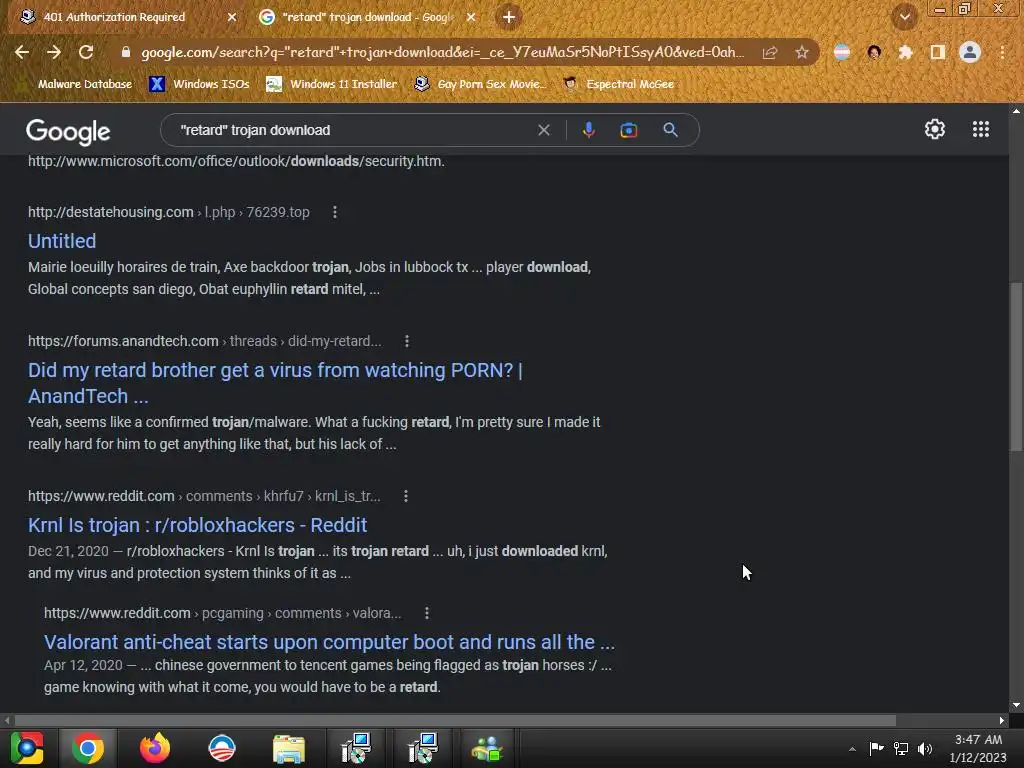Open the side panel icon in toolbar
The height and width of the screenshot is (768, 1024).
pos(938,52)
